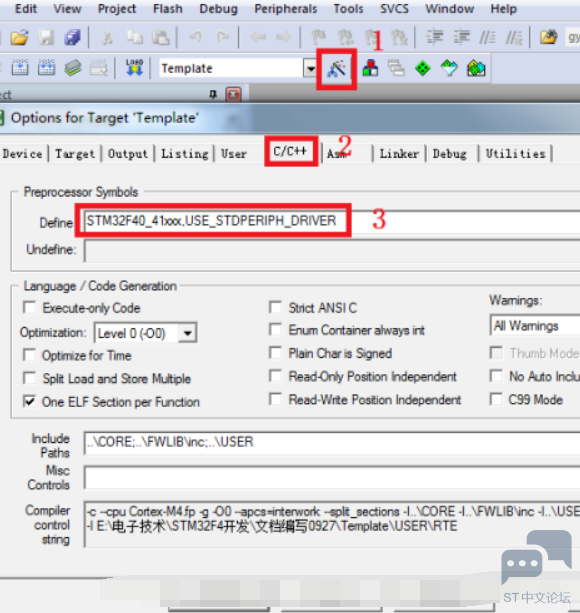The height and width of the screenshot is (613, 580).
Task: Click the Define preprocessor symbols field
Action: click(x=331, y=221)
